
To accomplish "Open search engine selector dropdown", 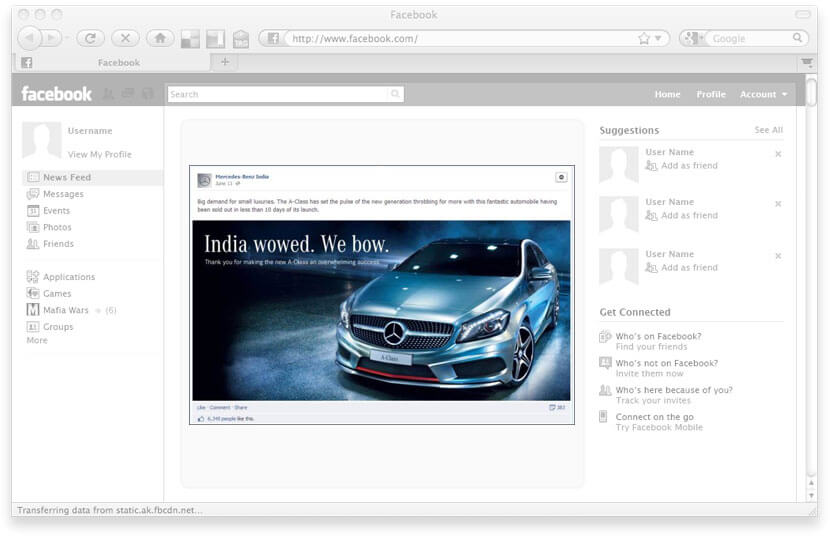I will point(693,38).
